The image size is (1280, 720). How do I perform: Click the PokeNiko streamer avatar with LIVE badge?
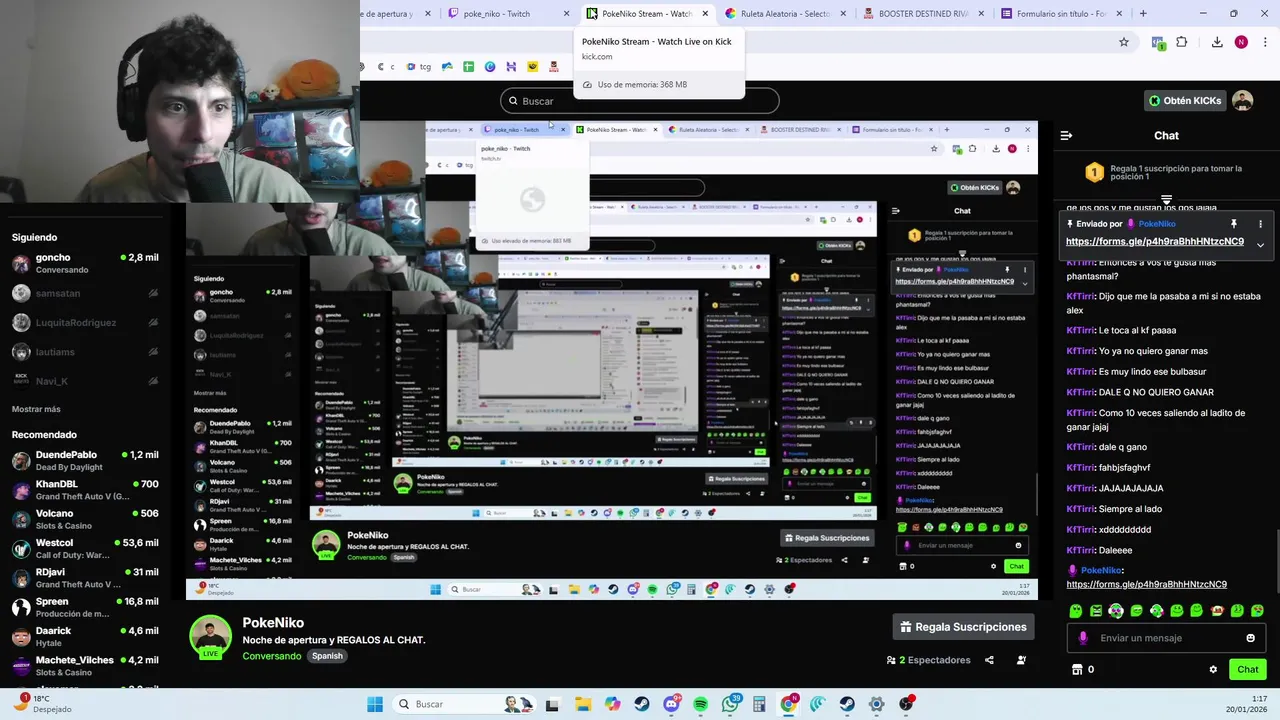click(210, 637)
